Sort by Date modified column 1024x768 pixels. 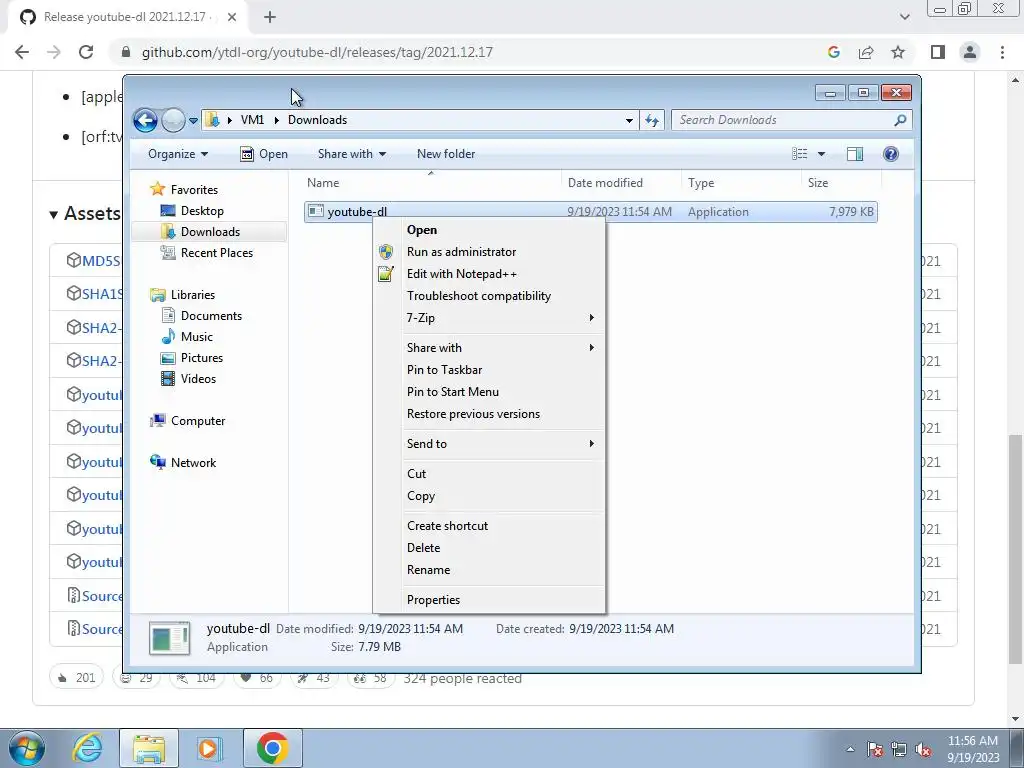[x=621, y=183]
